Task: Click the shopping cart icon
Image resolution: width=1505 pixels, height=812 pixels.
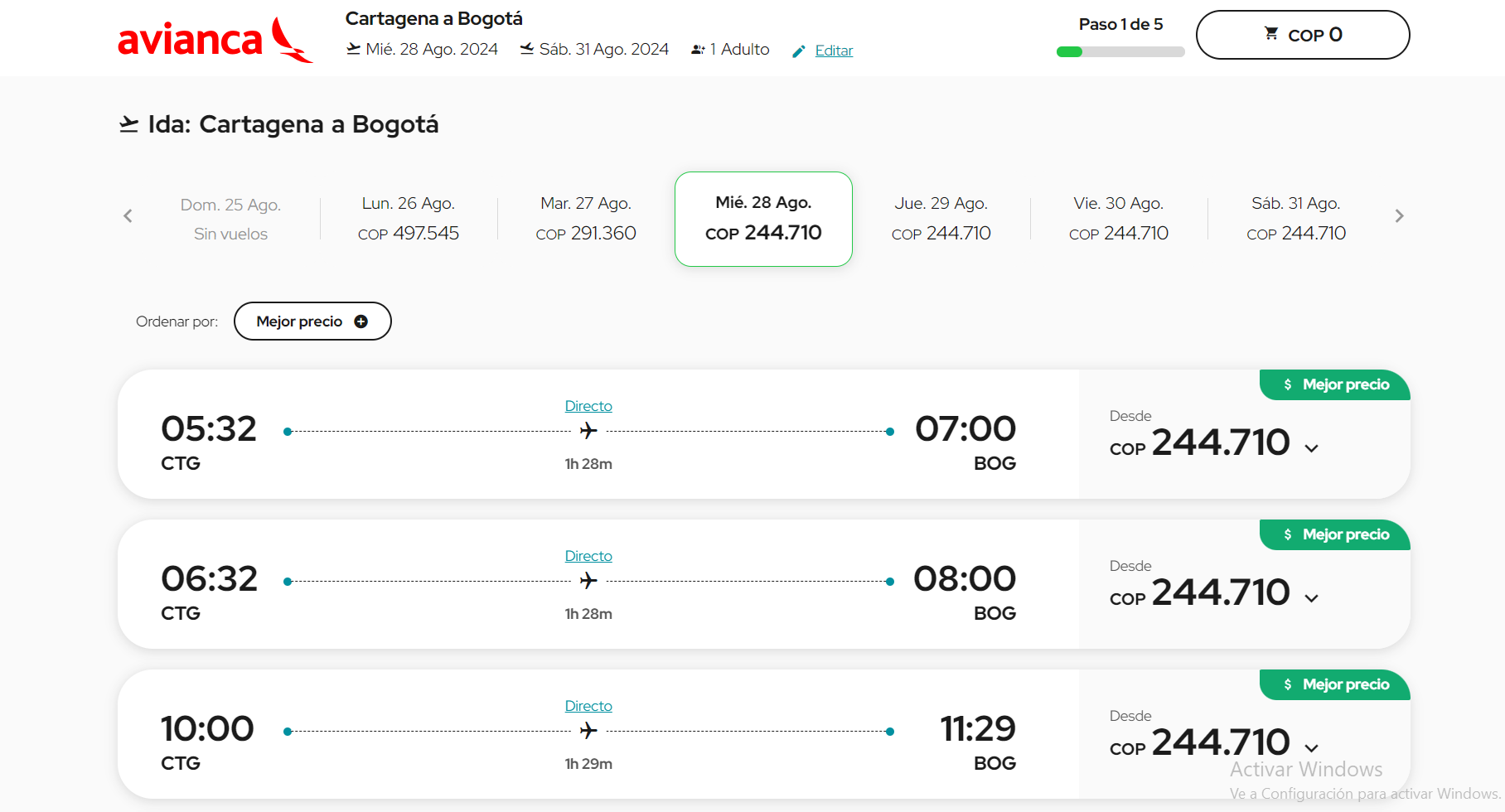Action: (x=1270, y=34)
